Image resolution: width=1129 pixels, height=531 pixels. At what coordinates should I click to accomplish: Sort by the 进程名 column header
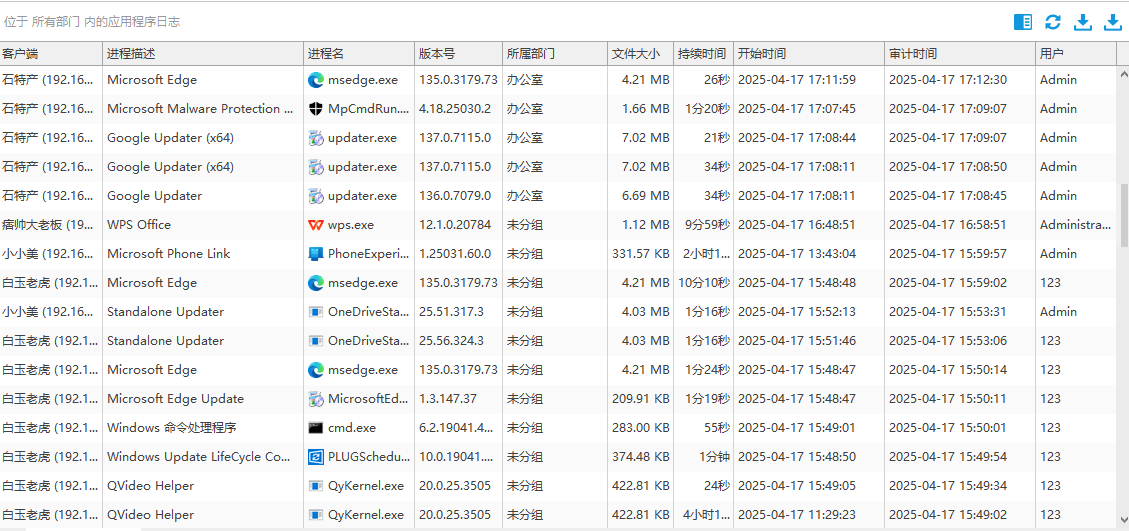359,54
